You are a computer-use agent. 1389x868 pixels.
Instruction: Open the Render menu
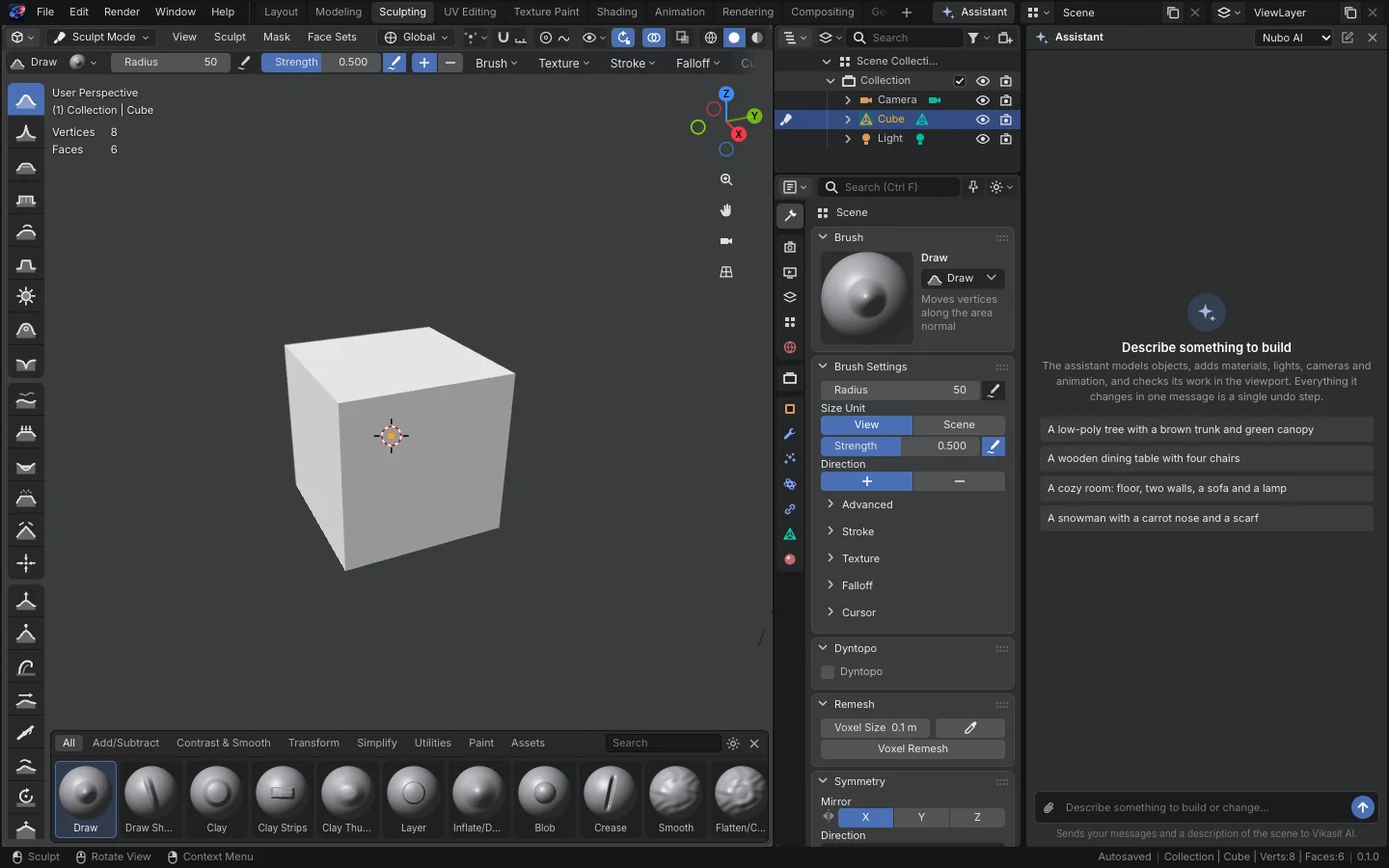122,12
